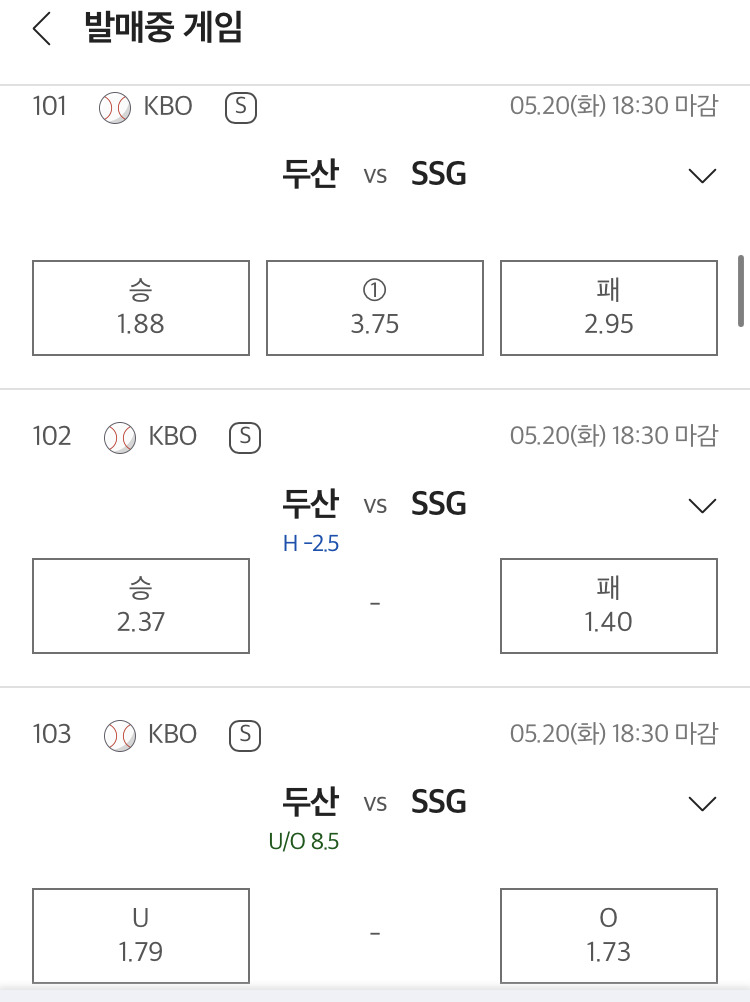Tap the S badge on game 103
The height and width of the screenshot is (1002, 750).
tap(244, 735)
